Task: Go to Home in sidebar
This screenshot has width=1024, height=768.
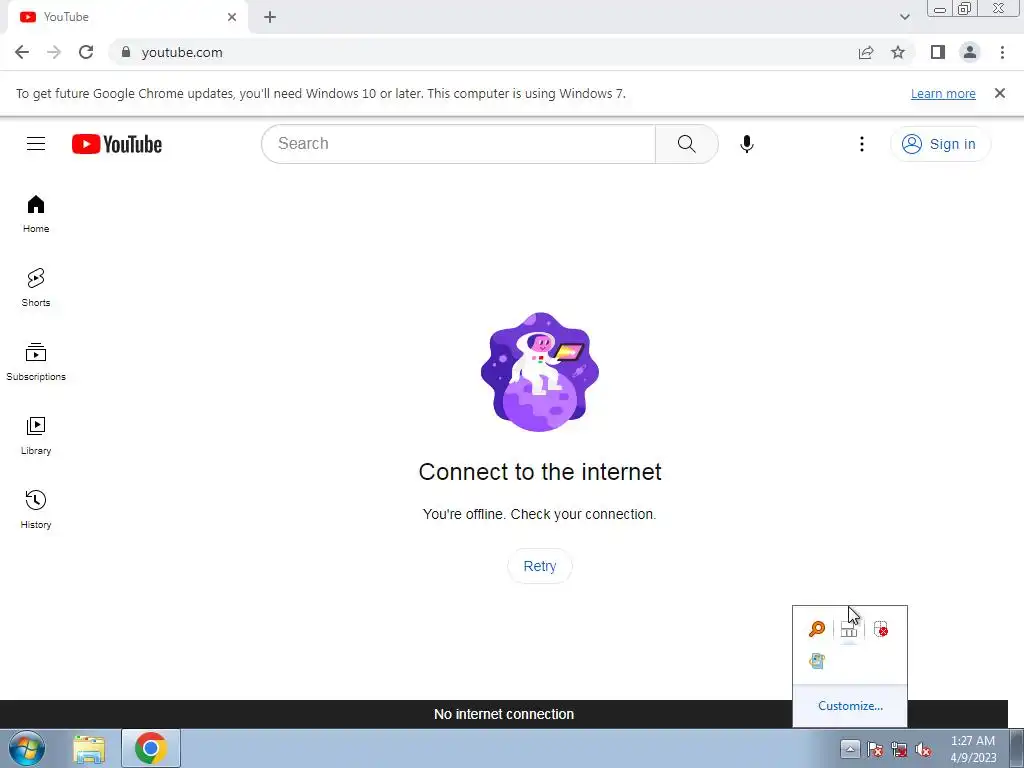Action: click(36, 214)
